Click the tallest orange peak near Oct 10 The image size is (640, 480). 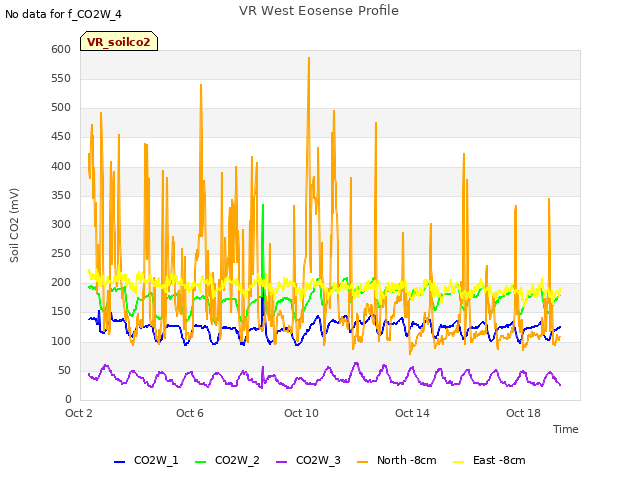[x=309, y=58]
